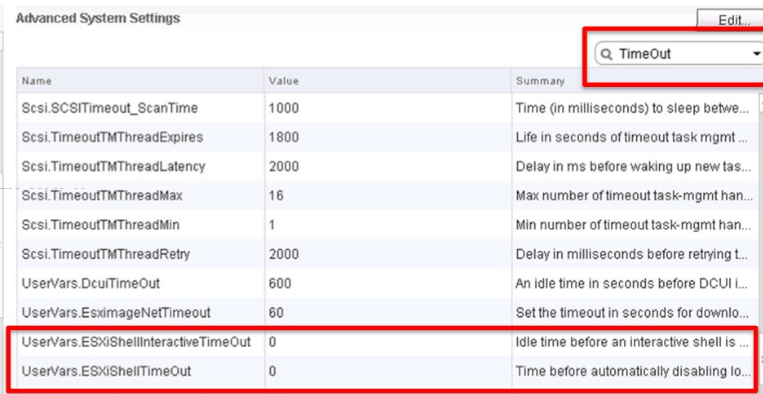The width and height of the screenshot is (763, 394).
Task: Click value 600 of DcuiTimeOut
Action: coord(280,283)
